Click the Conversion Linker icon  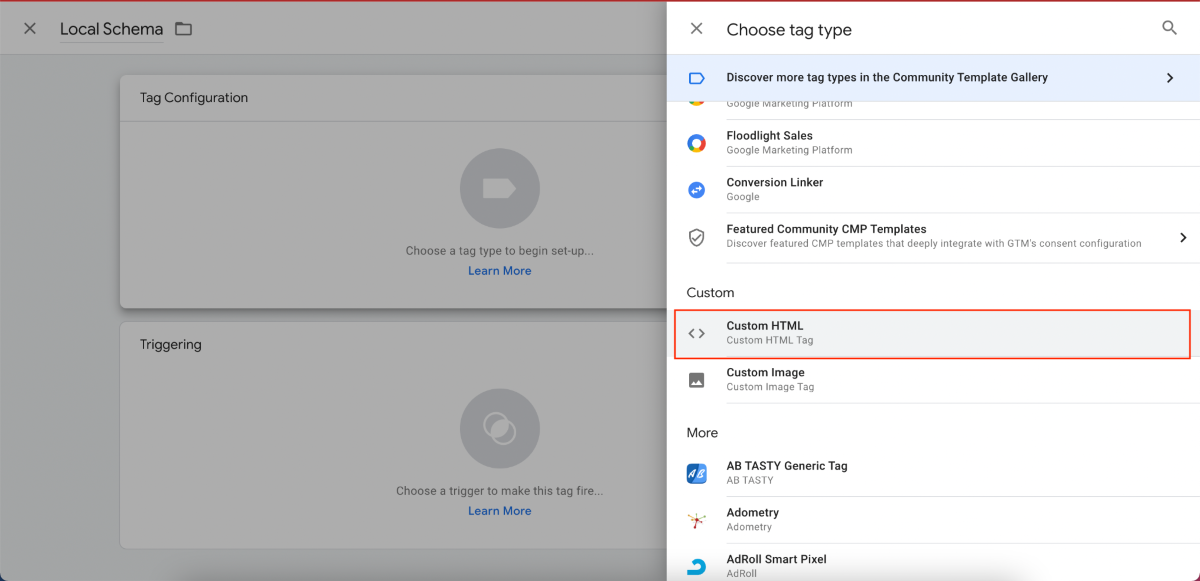(697, 190)
